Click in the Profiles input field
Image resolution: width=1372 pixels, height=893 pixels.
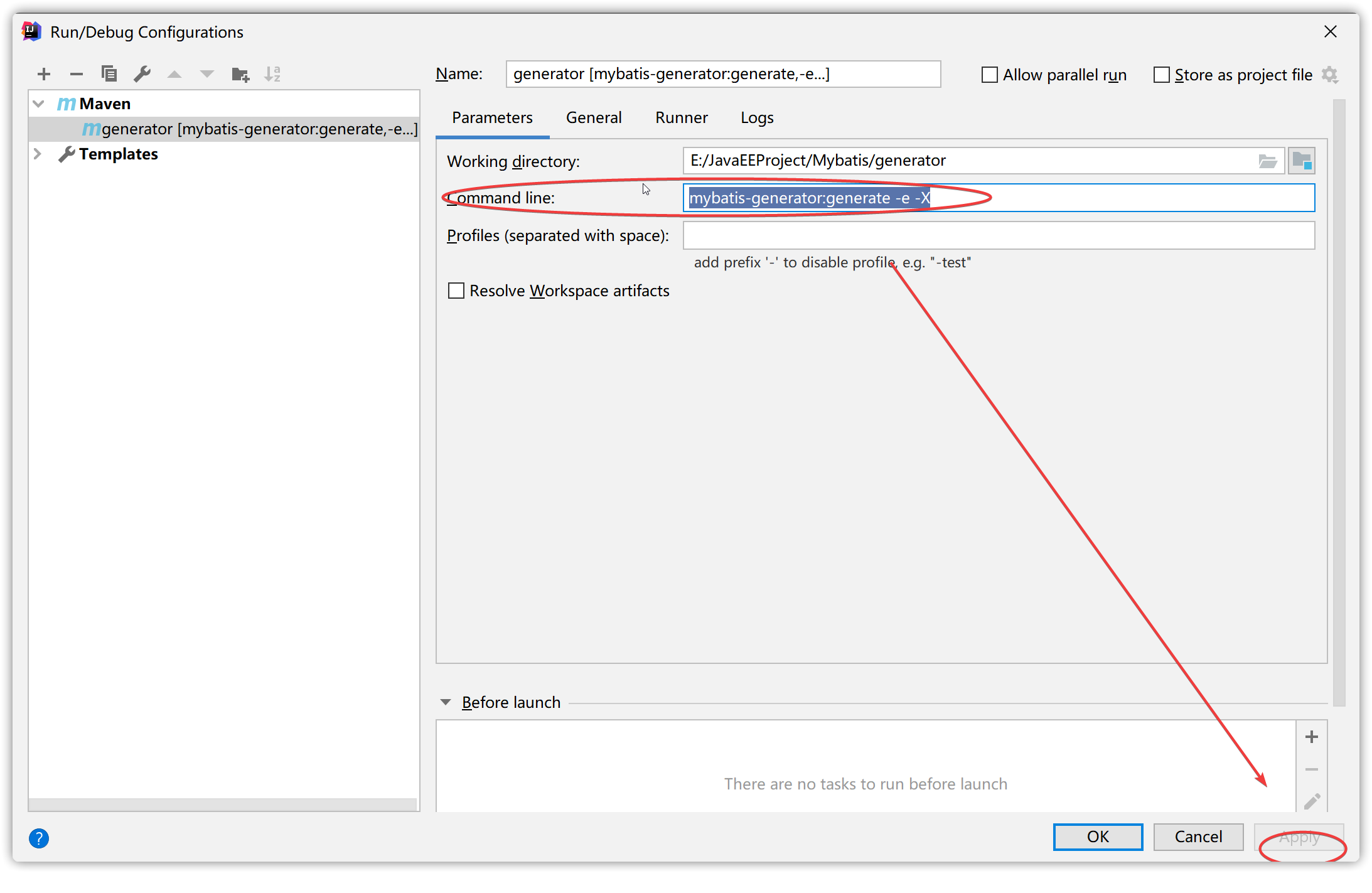pyautogui.click(x=998, y=235)
